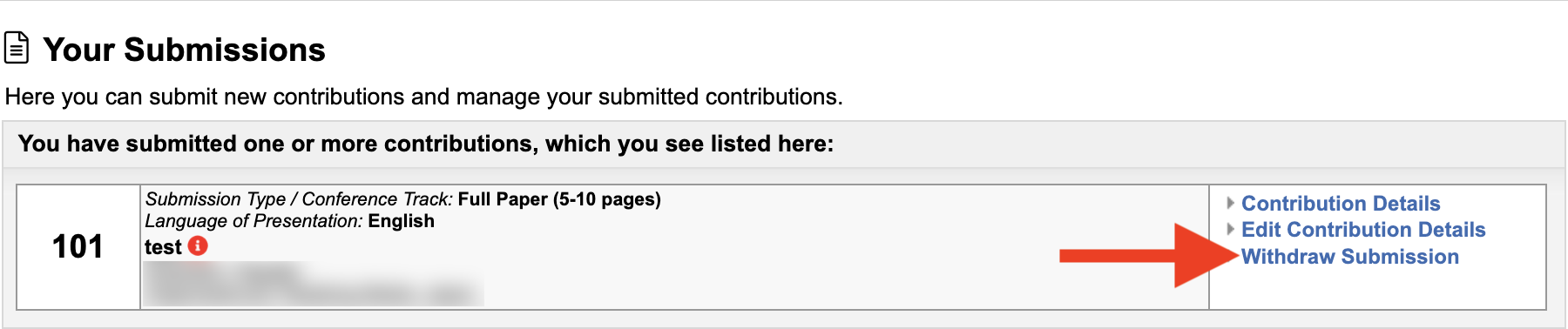Click the header You have submitted one or more contributions
This screenshot has width=1568, height=329.
[426, 144]
